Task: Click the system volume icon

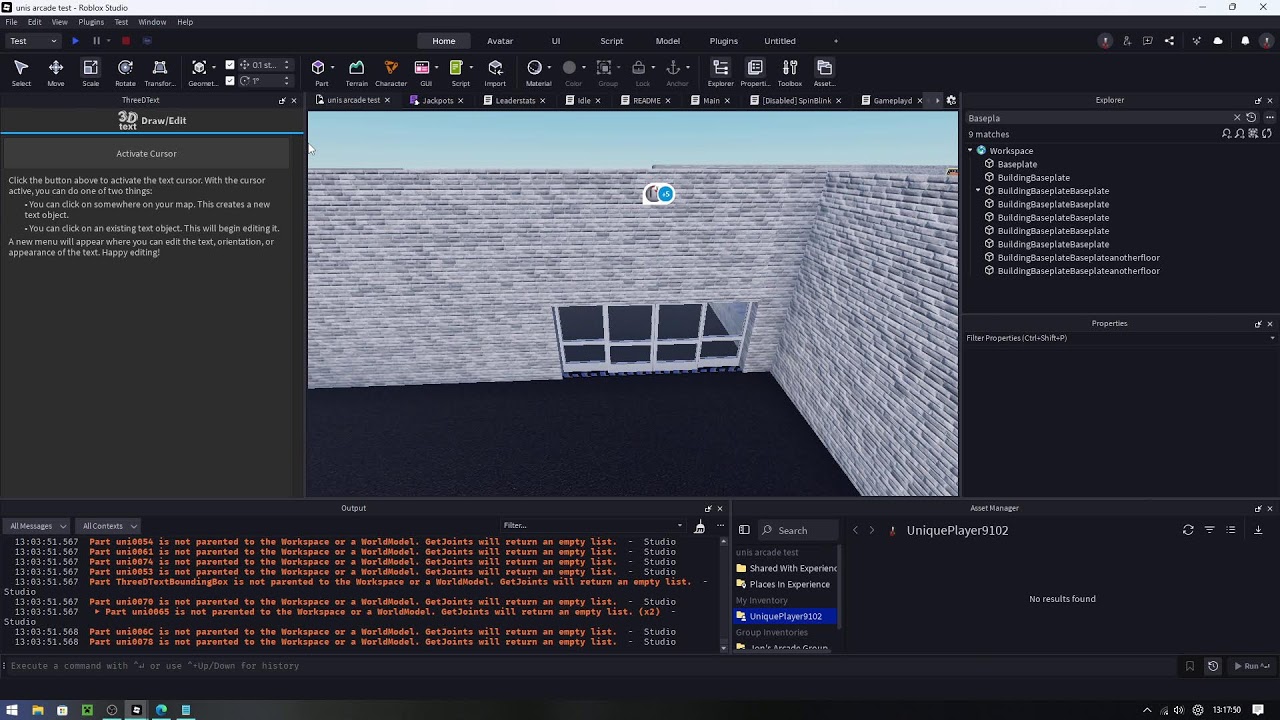Action: tap(1179, 710)
